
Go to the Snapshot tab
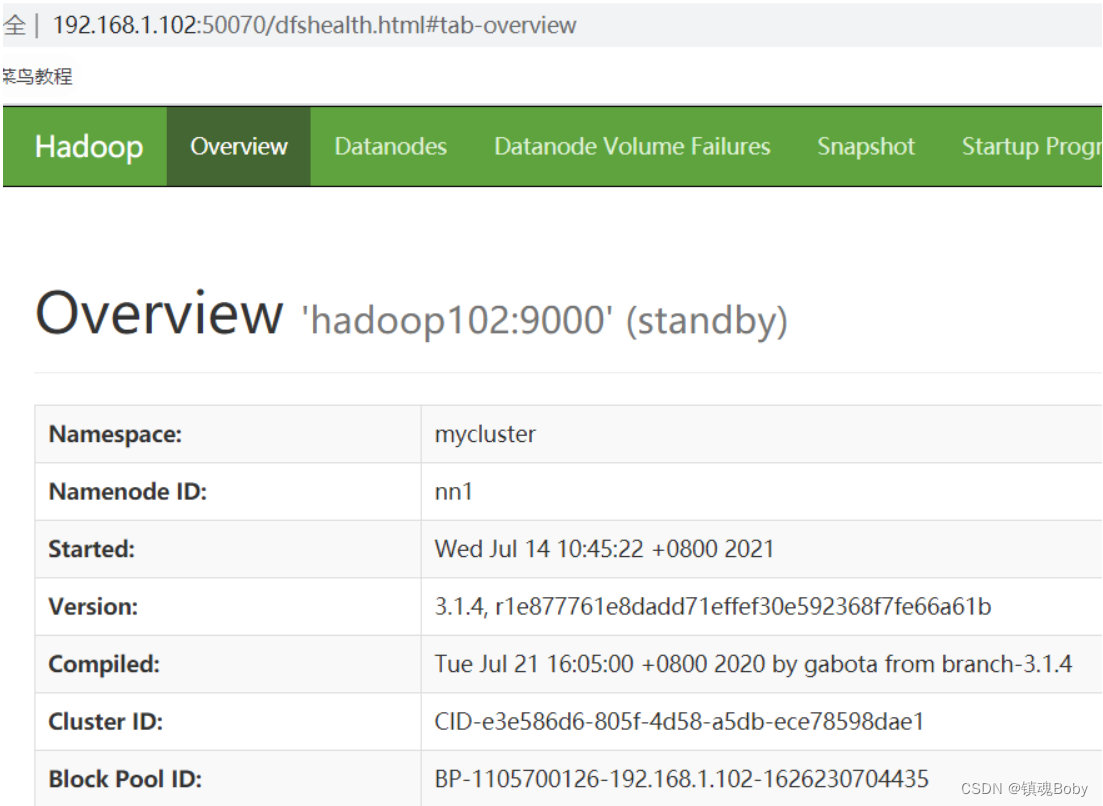tap(866, 146)
